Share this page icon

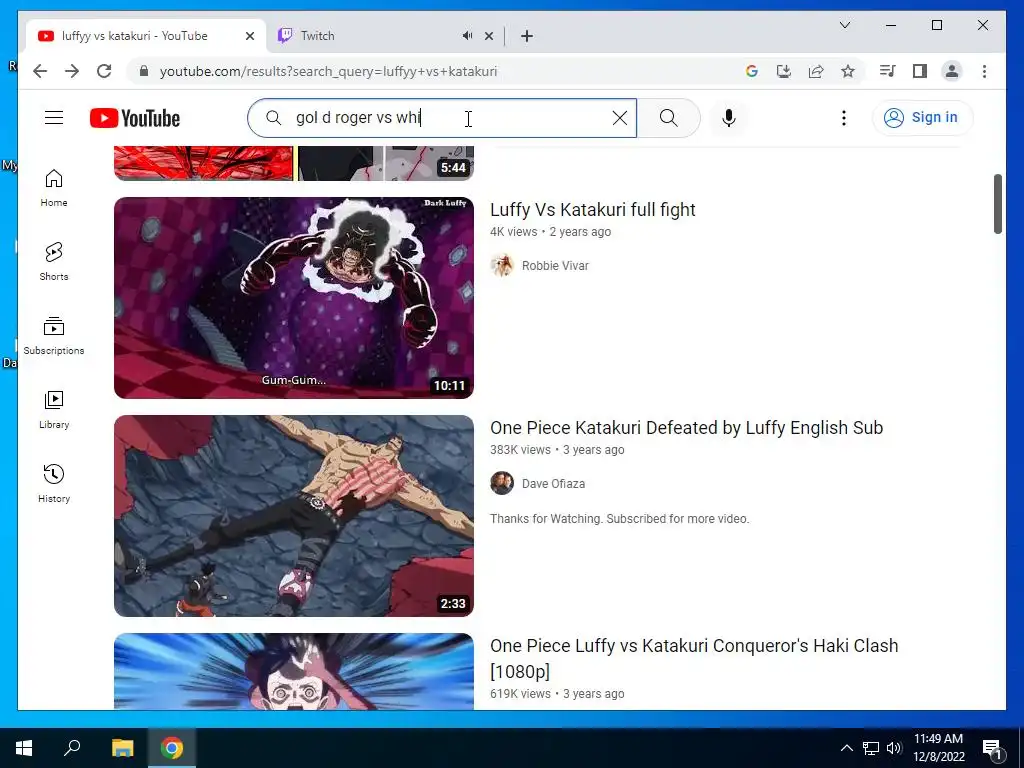(x=816, y=71)
